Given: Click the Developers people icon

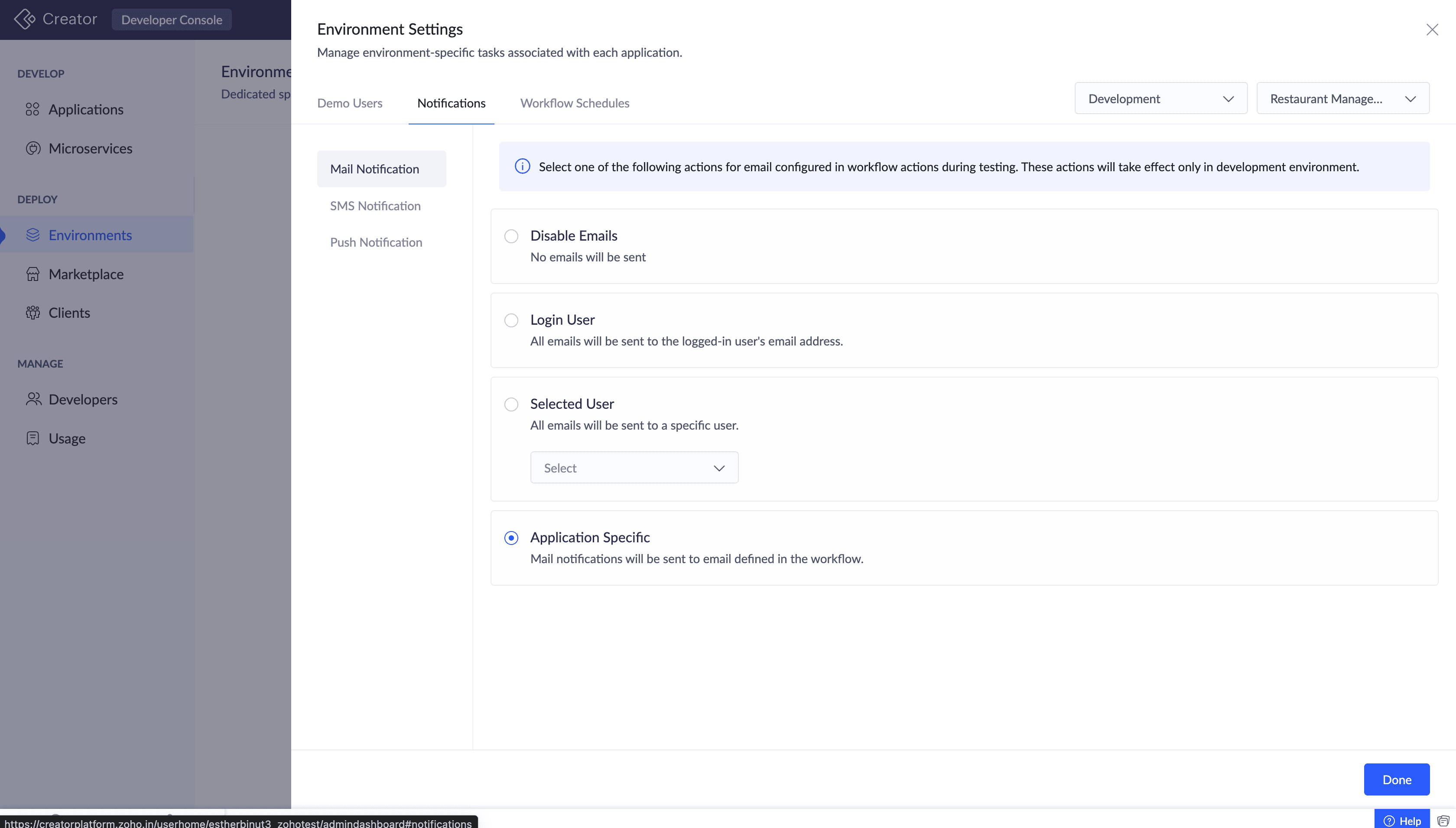Looking at the screenshot, I should (33, 399).
